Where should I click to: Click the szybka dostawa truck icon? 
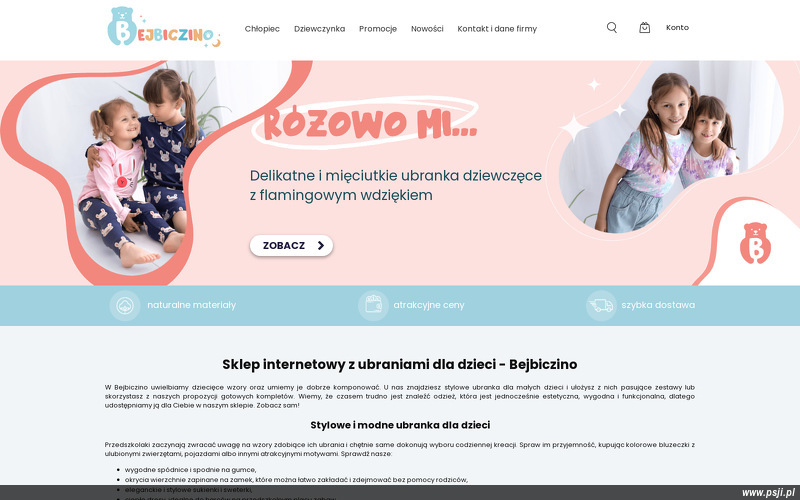601,306
